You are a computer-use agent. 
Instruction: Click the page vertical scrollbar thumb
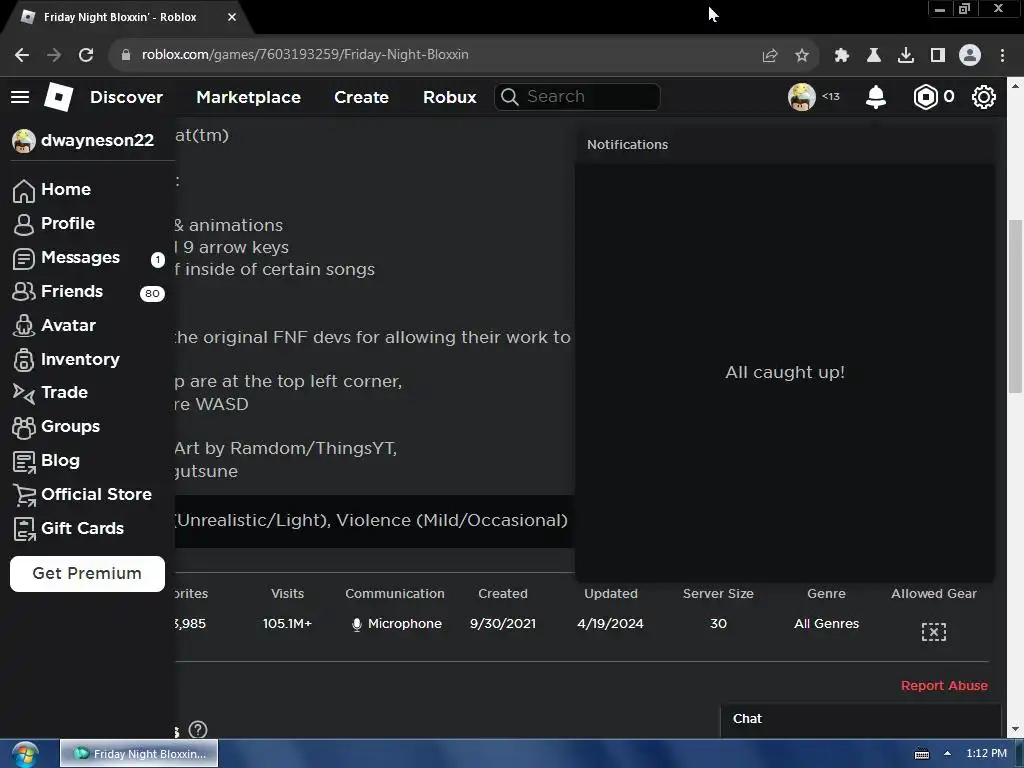[x=1016, y=307]
